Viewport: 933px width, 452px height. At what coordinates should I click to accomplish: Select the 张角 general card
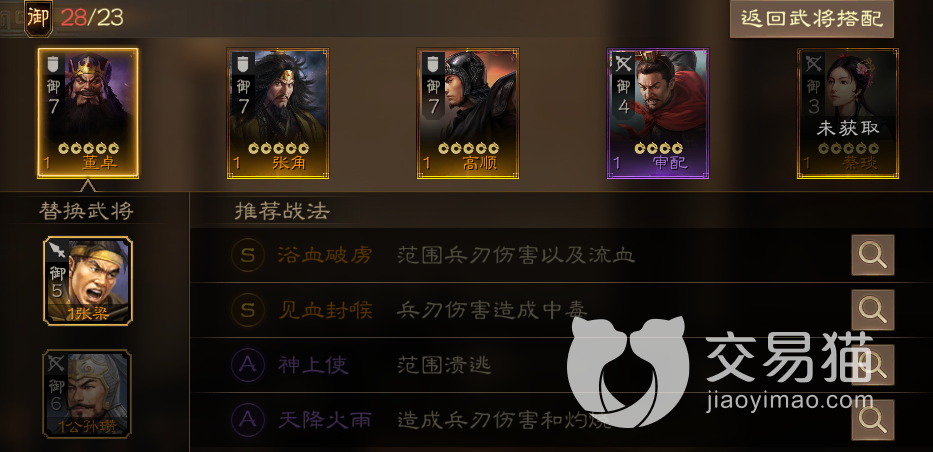pos(278,113)
